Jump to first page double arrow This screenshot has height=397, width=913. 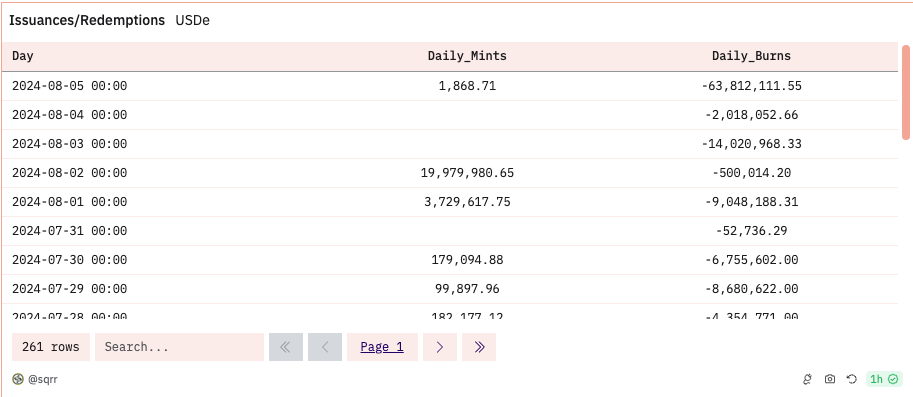(286, 347)
